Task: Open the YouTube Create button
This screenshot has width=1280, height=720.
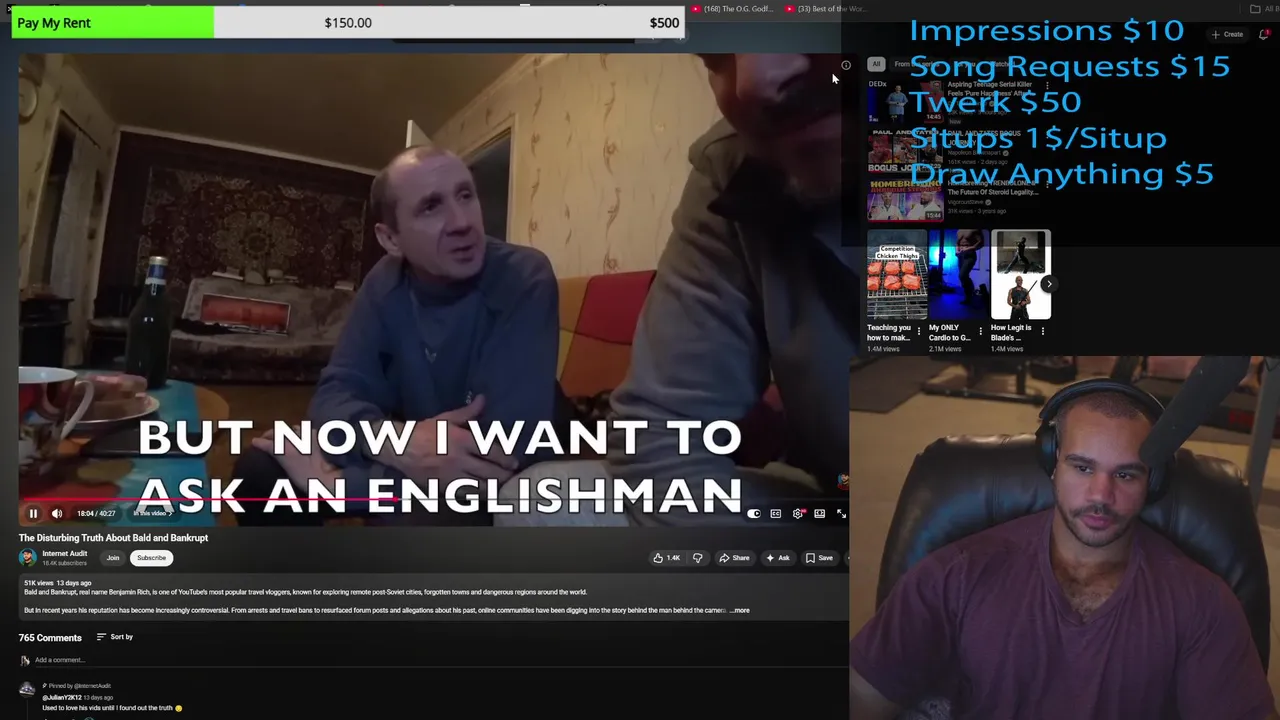Action: tap(1228, 34)
